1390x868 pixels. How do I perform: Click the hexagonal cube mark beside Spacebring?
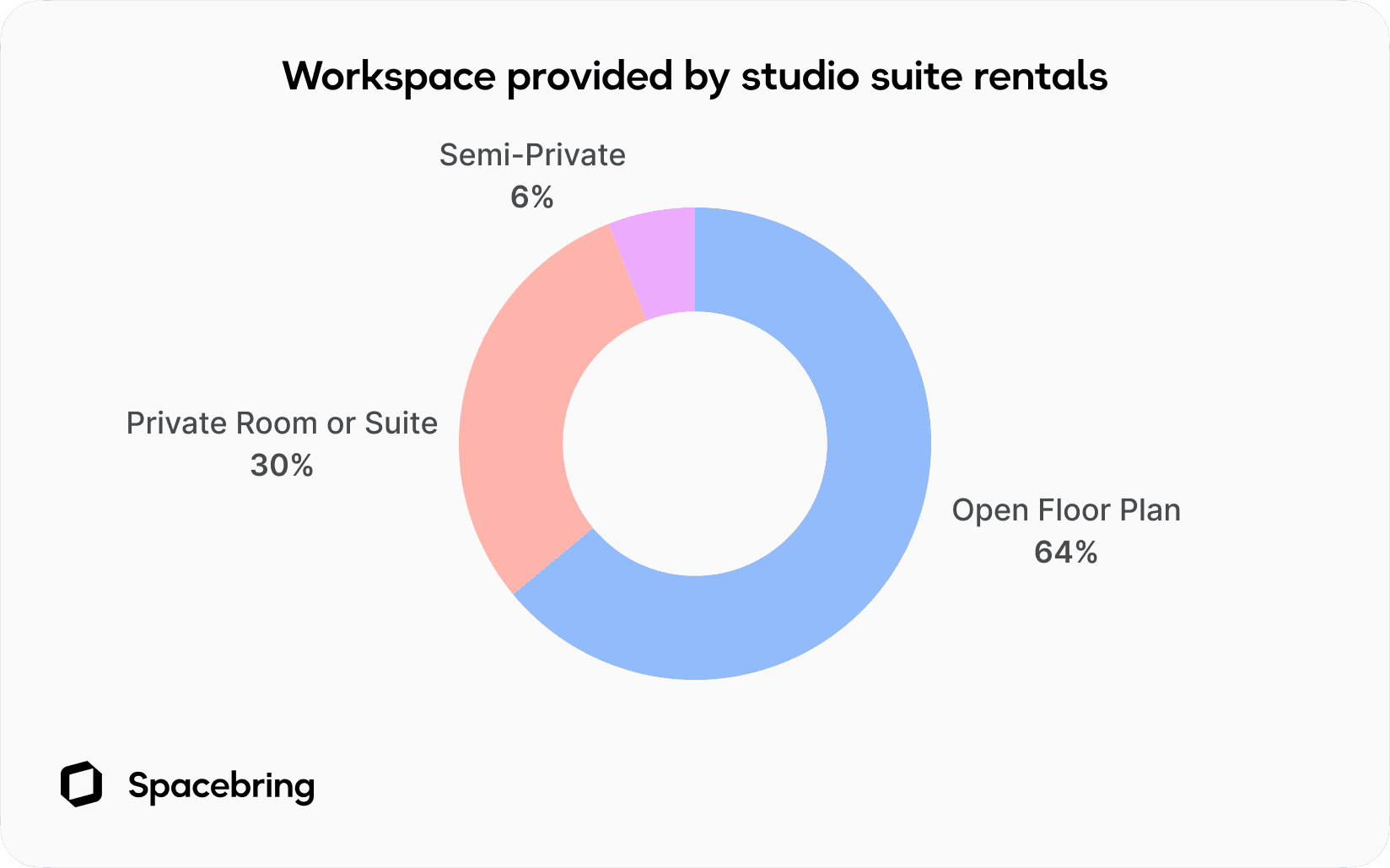82,785
